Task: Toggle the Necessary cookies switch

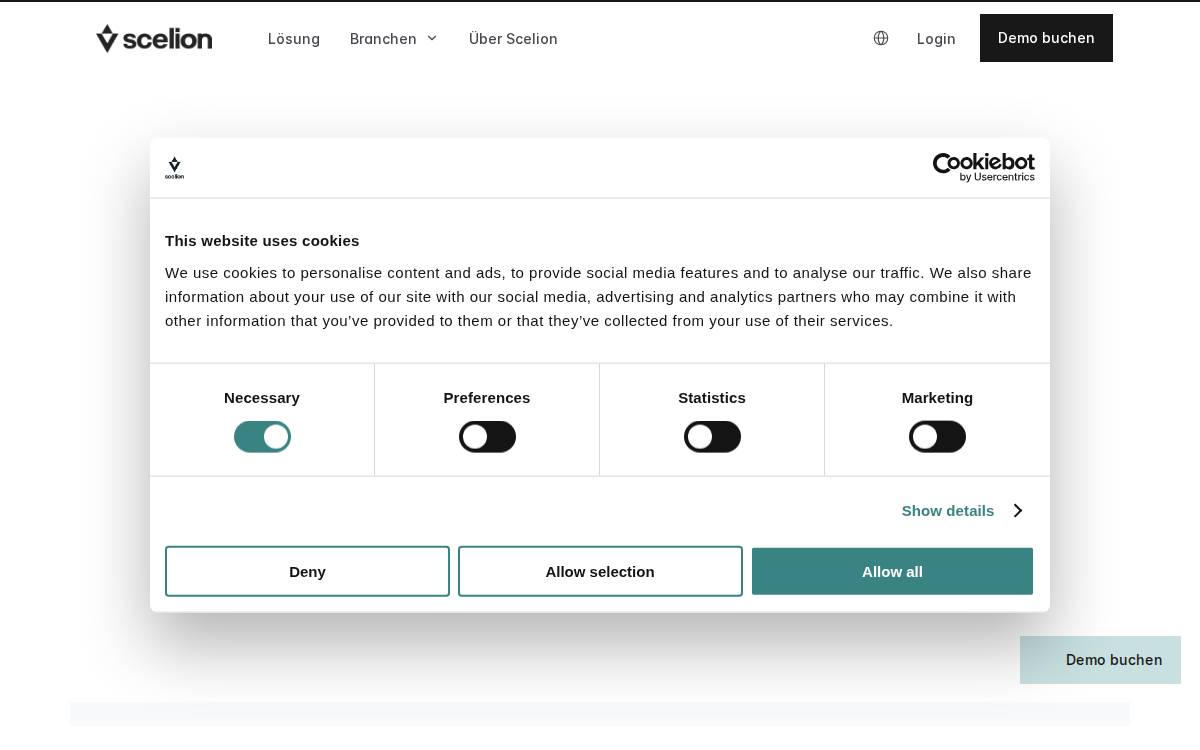Action: [x=262, y=437]
